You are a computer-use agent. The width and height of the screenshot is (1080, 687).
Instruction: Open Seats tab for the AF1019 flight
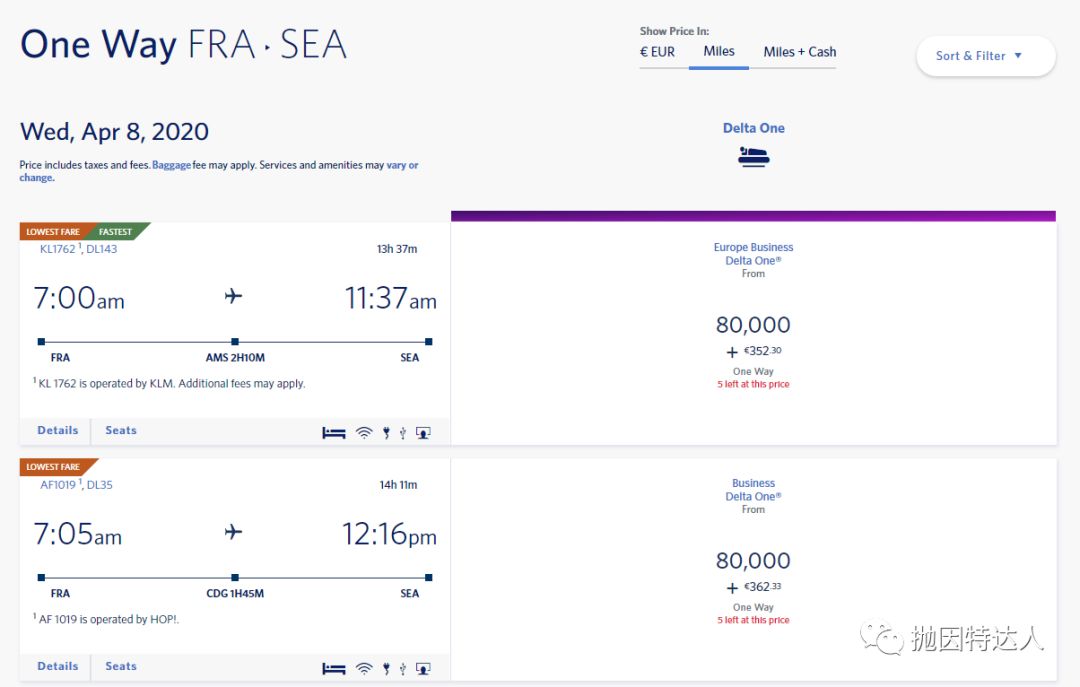point(121,667)
